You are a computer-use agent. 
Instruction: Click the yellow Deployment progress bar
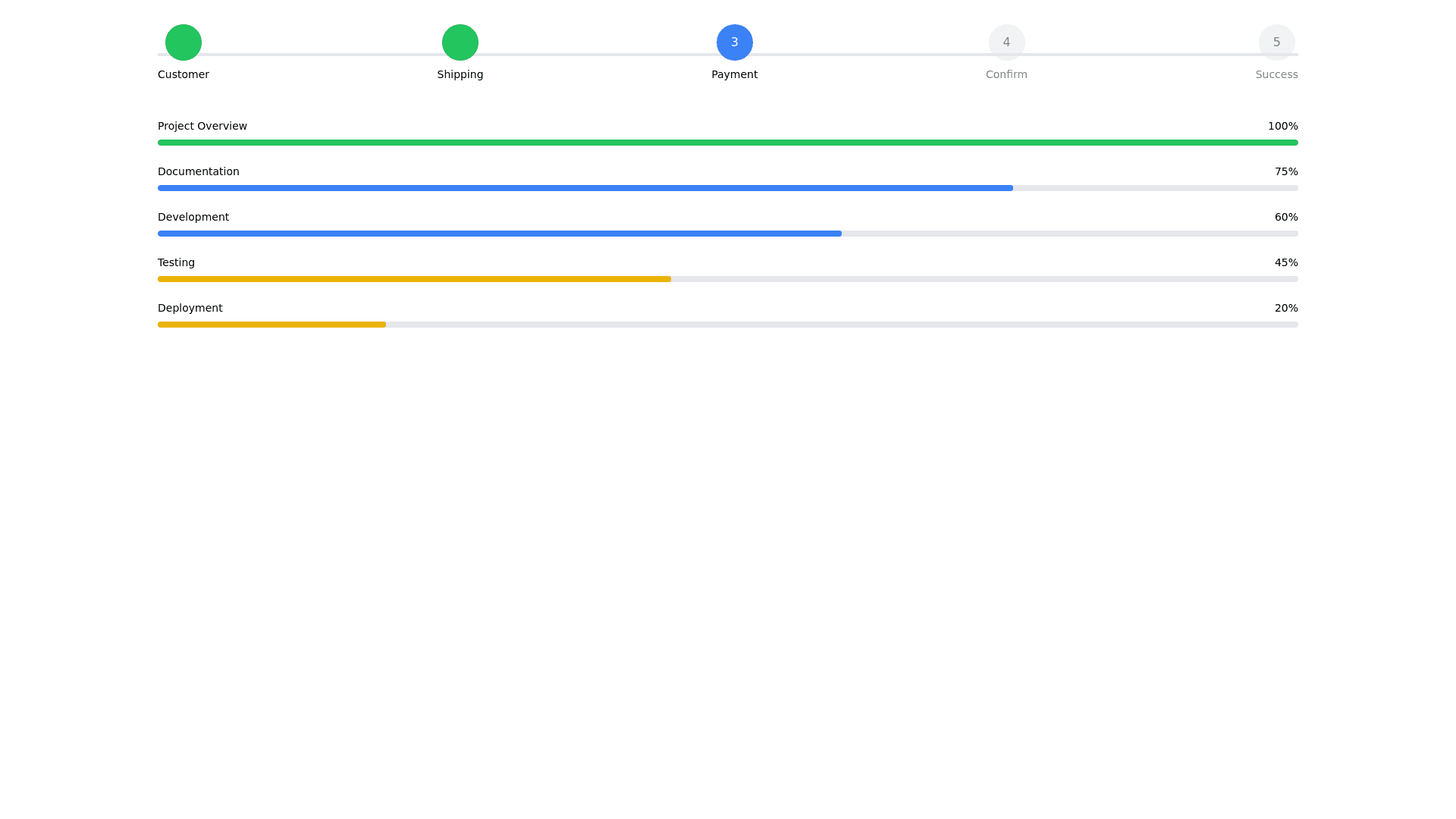point(271,325)
